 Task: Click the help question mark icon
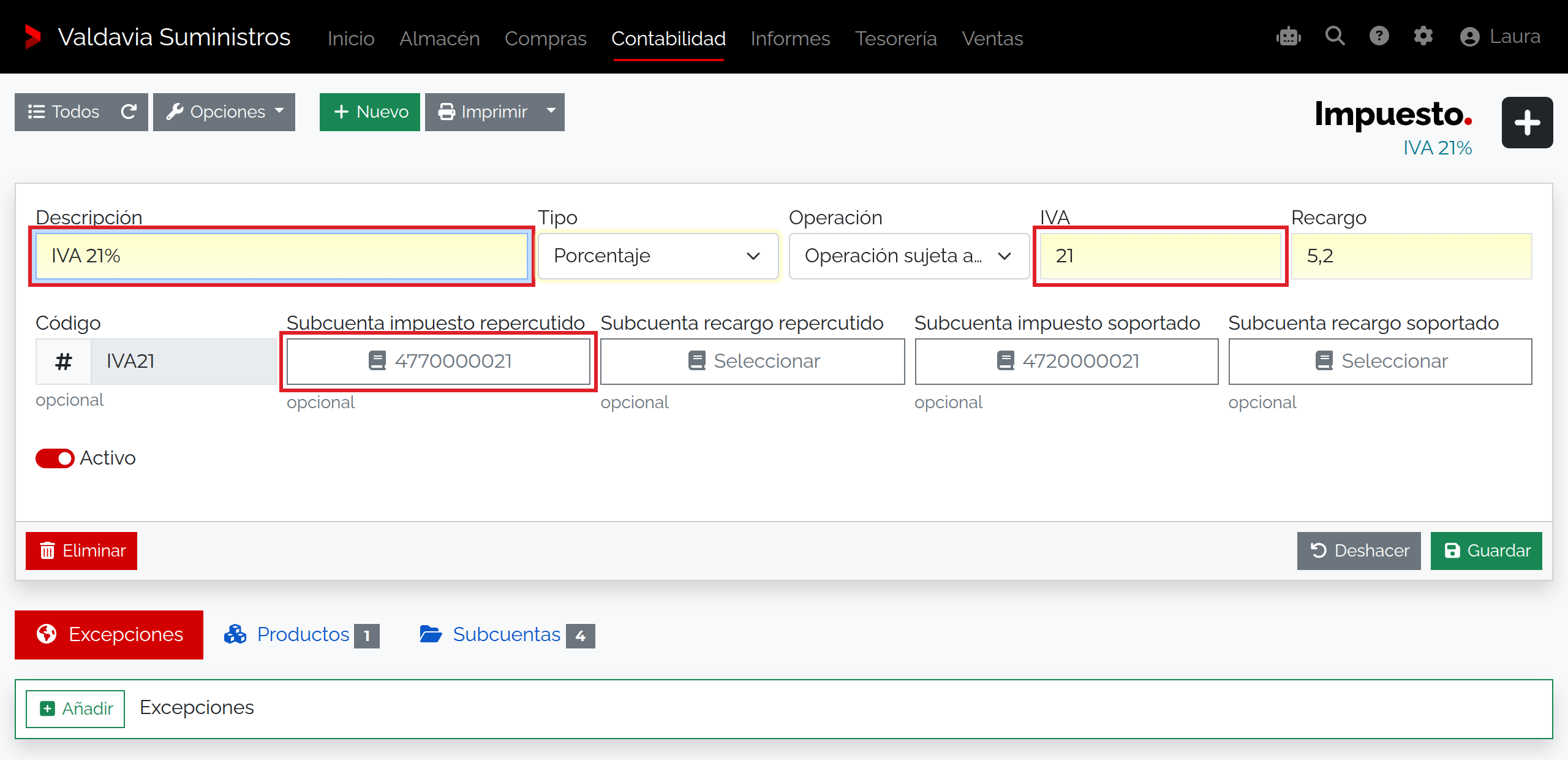tap(1379, 36)
